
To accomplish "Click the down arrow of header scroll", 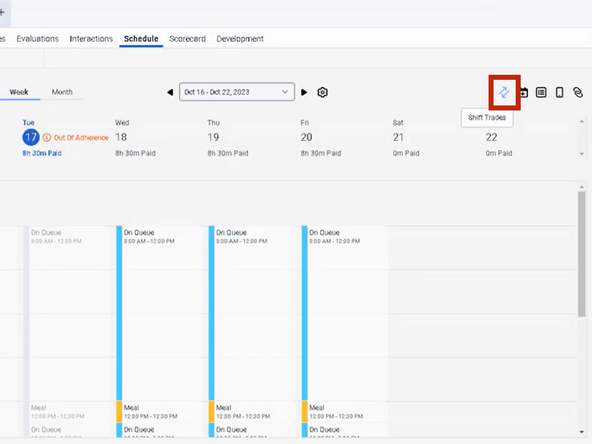I will (581, 154).
